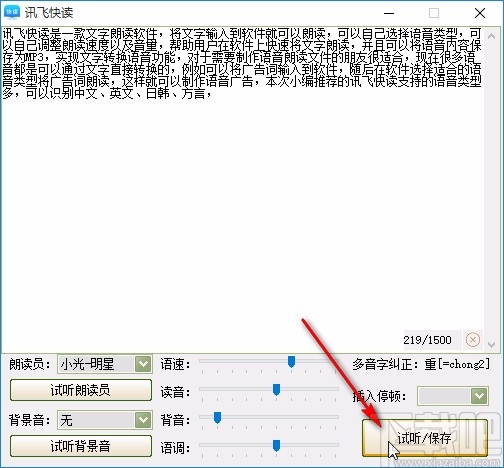Click the 背景音 label

29,420
